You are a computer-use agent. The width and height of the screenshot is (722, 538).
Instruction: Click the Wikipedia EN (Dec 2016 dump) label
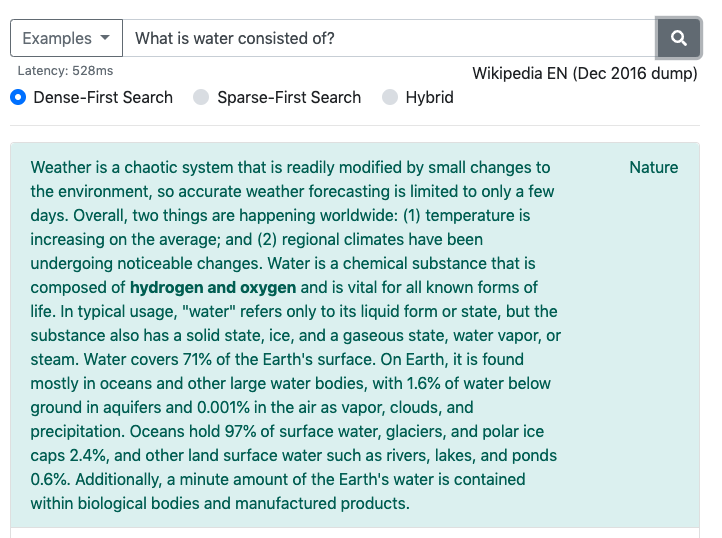click(585, 73)
